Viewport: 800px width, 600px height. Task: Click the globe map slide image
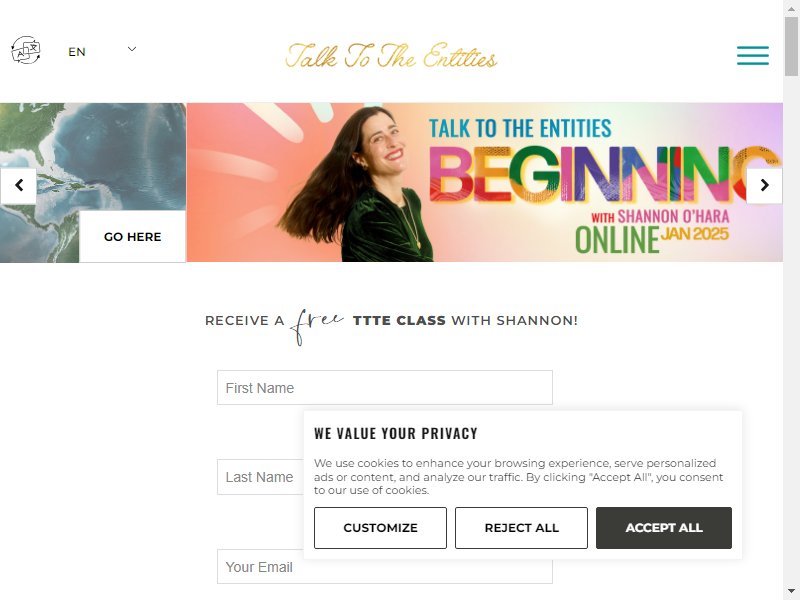[93, 153]
